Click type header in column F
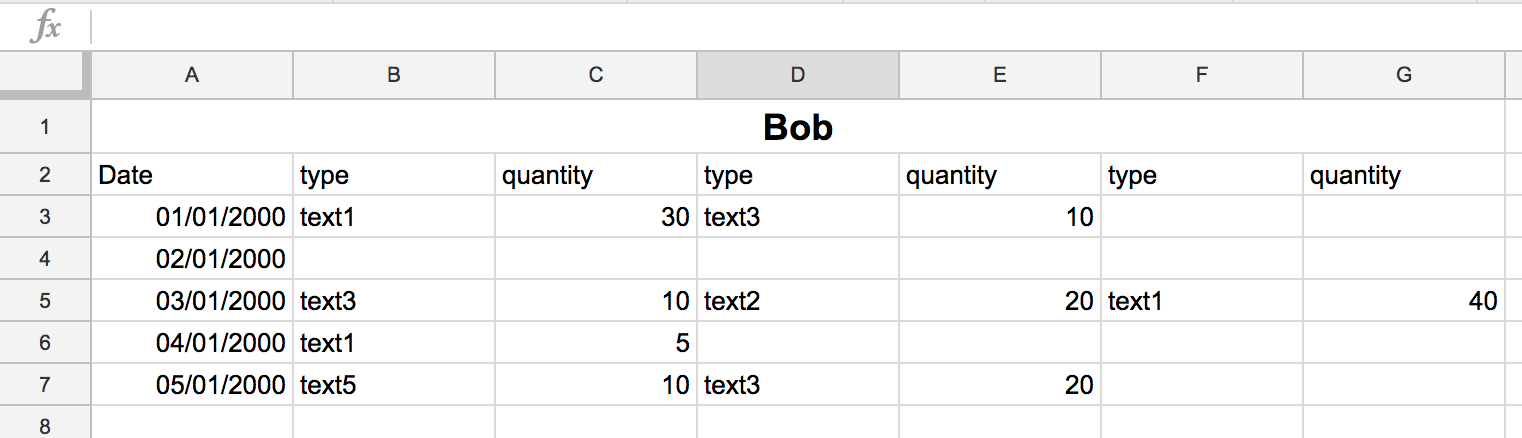 pos(1201,176)
